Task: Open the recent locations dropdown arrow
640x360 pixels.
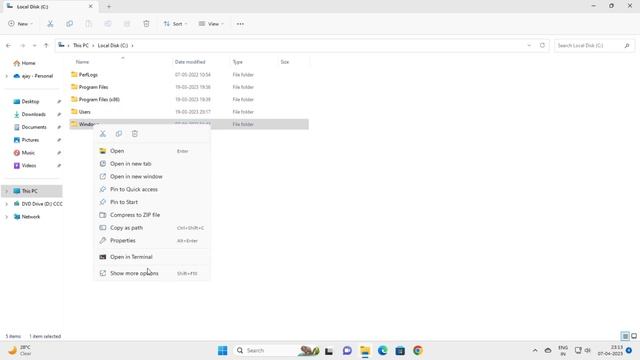Action: click(x=35, y=45)
